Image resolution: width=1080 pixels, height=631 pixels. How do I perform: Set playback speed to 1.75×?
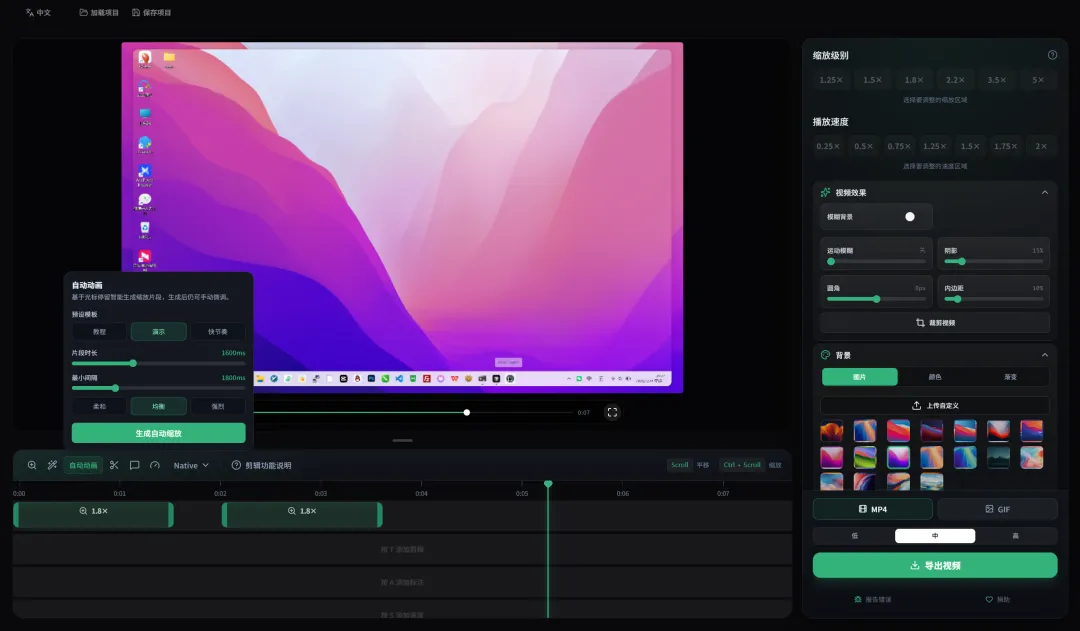coord(1006,146)
